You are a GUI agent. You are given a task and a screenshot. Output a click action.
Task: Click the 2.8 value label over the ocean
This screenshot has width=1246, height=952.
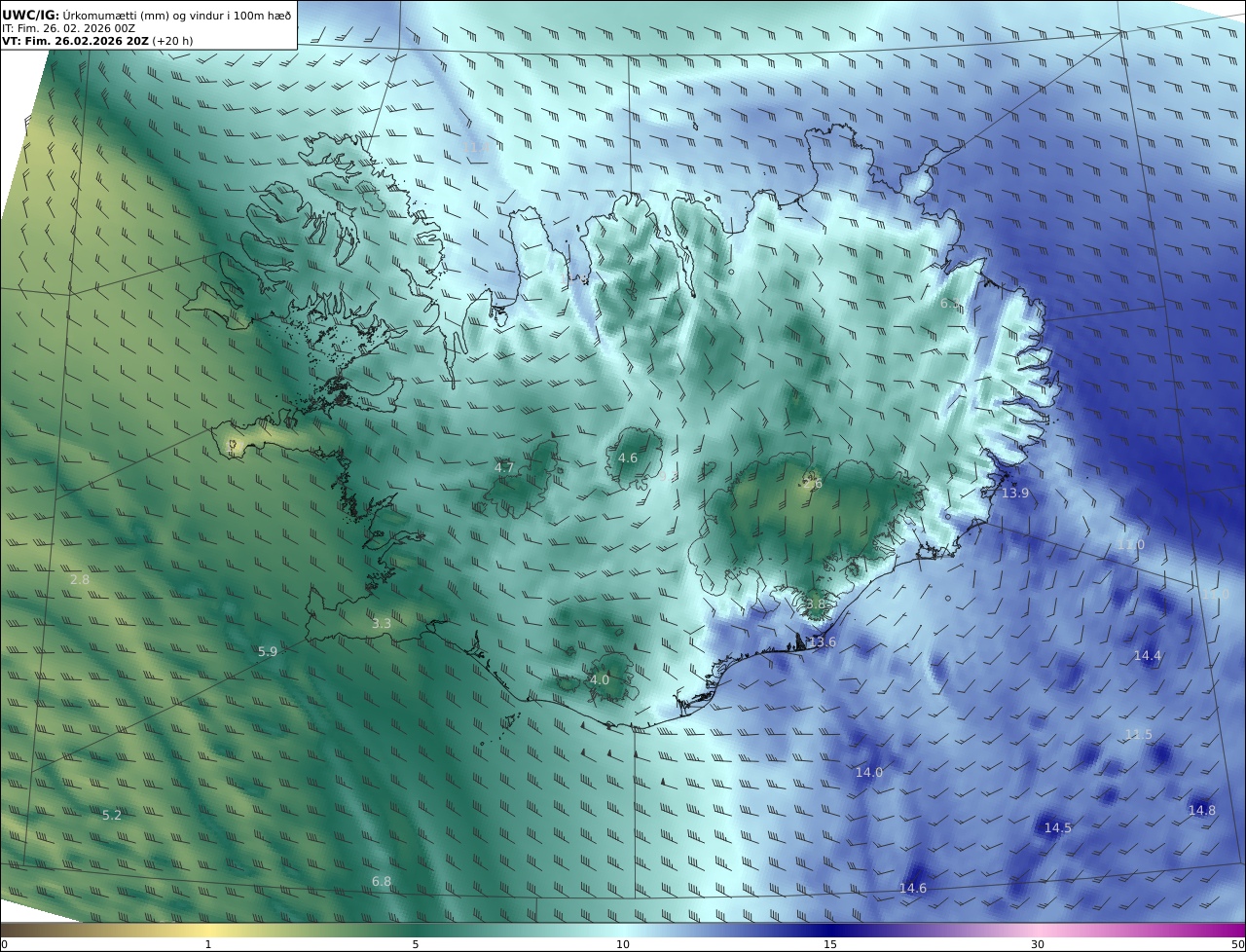coord(80,579)
